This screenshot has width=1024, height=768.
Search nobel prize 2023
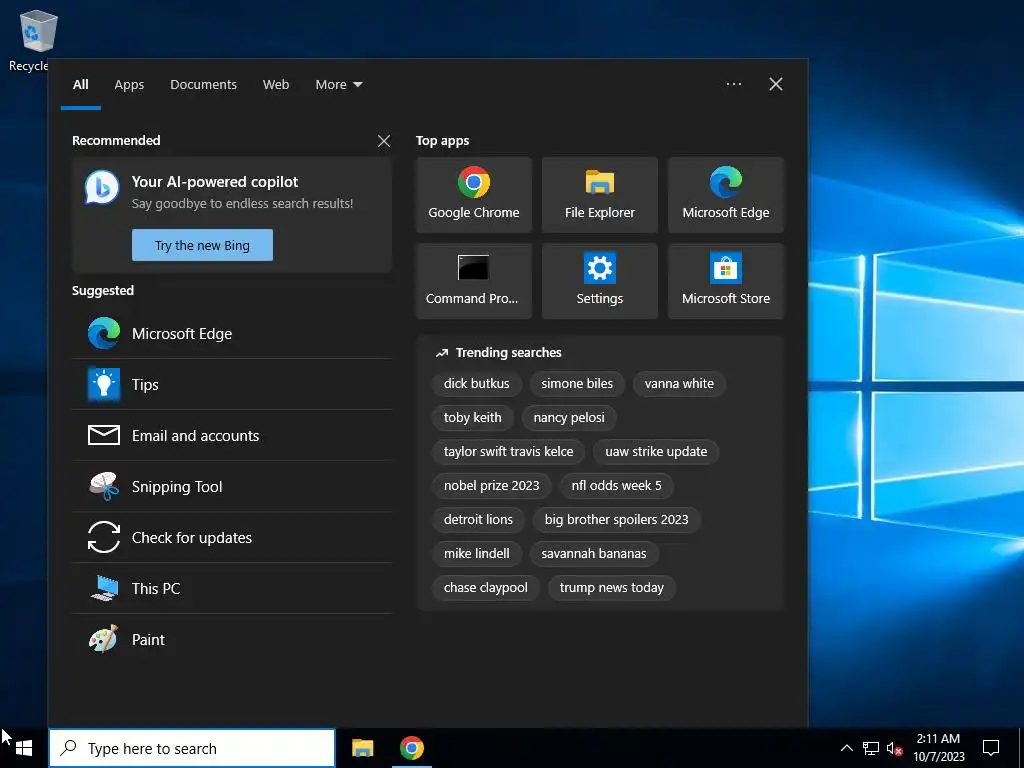(x=491, y=485)
